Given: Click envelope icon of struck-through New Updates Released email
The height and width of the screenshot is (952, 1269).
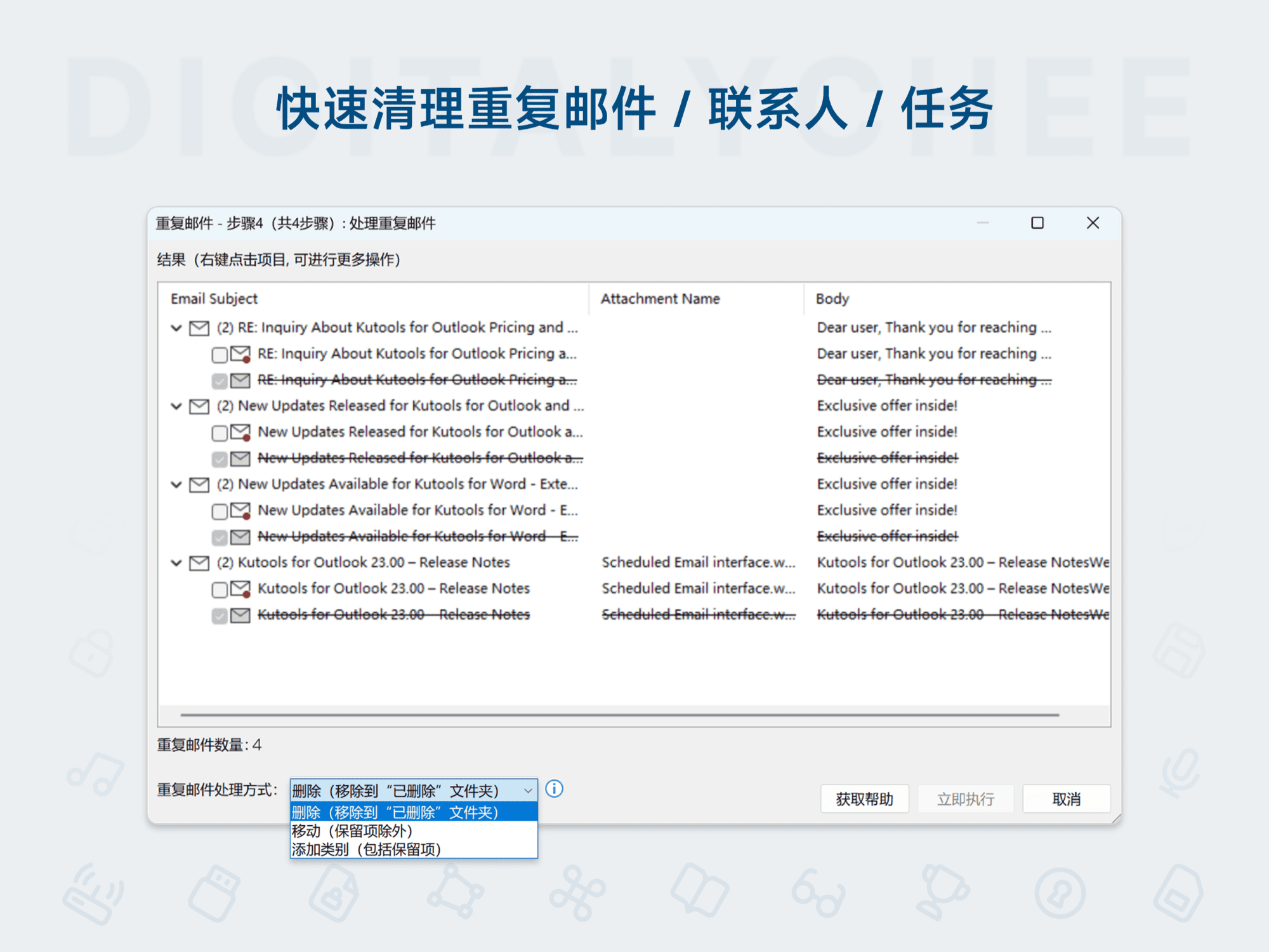Looking at the screenshot, I should tap(240, 458).
